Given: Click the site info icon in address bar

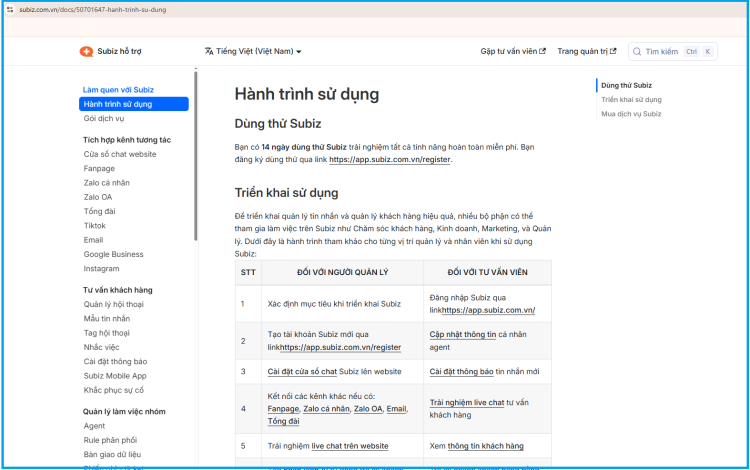Looking at the screenshot, I should pyautogui.click(x=10, y=10).
